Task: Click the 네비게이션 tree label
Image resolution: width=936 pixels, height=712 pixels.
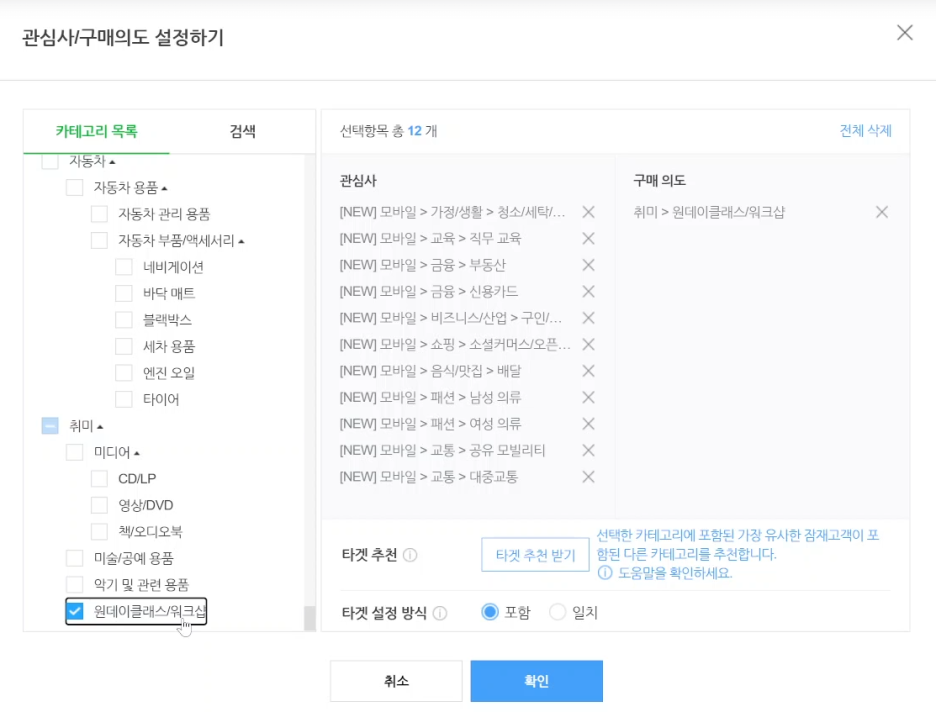Action: tap(173, 267)
